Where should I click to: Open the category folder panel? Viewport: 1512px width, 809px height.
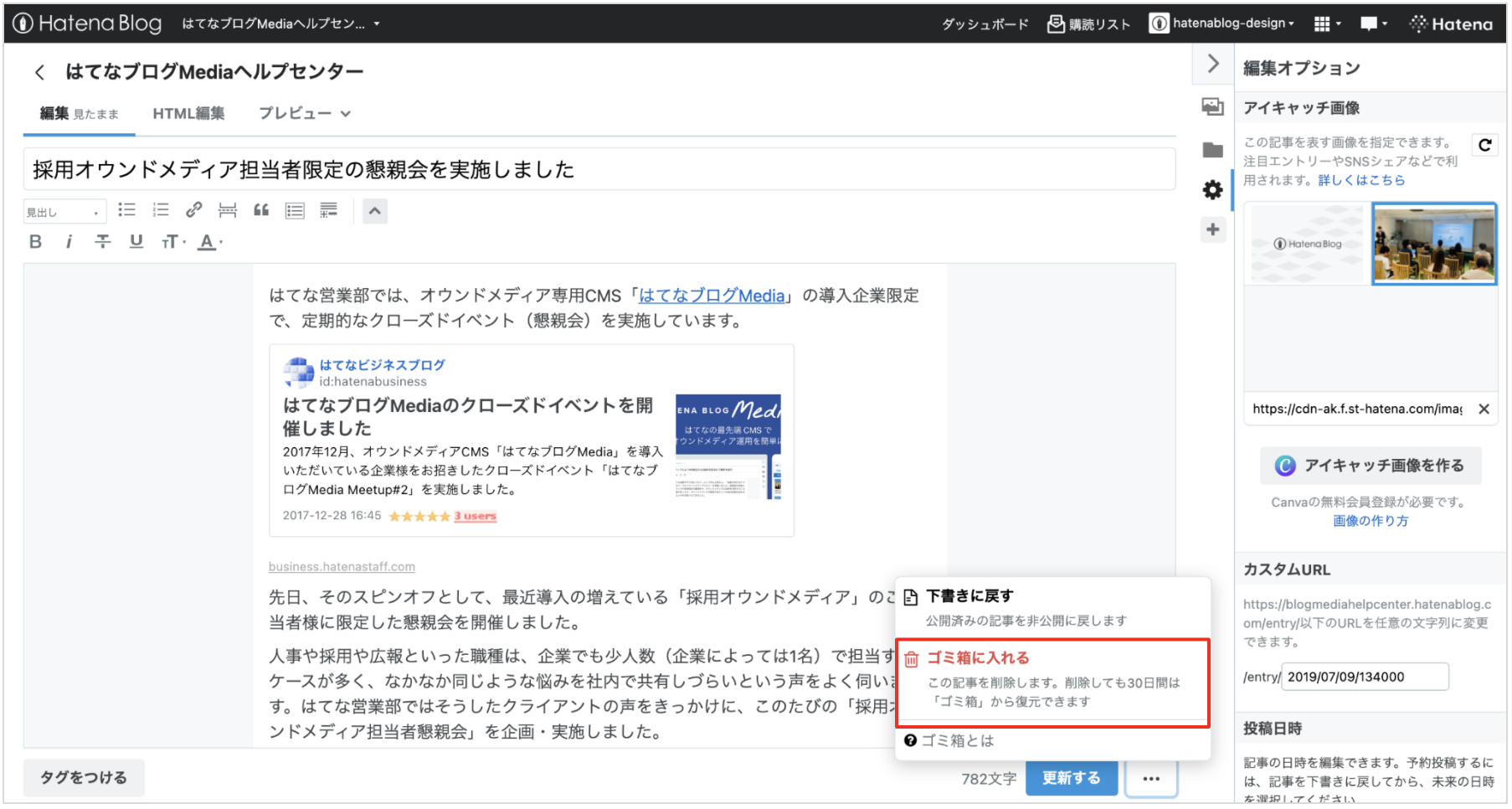(x=1212, y=150)
